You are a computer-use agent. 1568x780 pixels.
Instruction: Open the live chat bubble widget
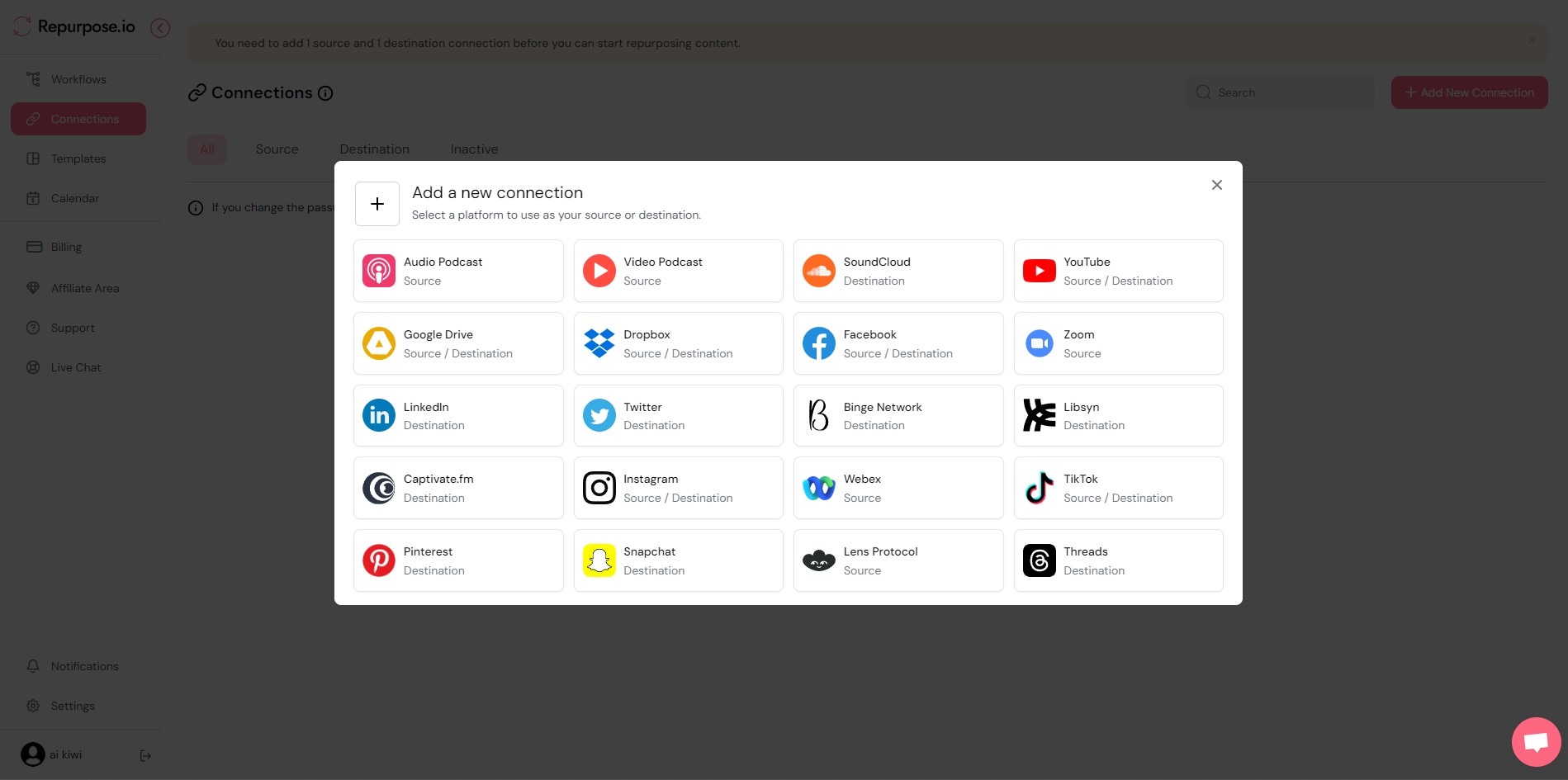[1536, 742]
